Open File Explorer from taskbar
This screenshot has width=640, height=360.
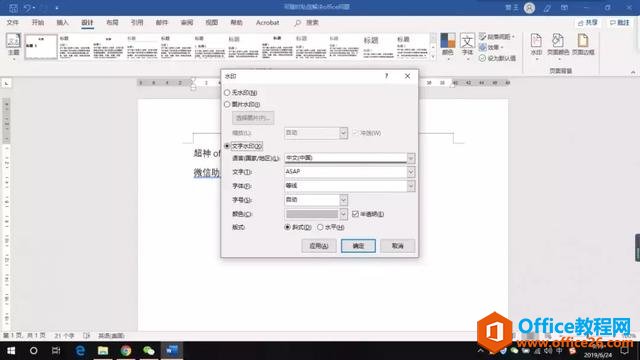coord(103,351)
